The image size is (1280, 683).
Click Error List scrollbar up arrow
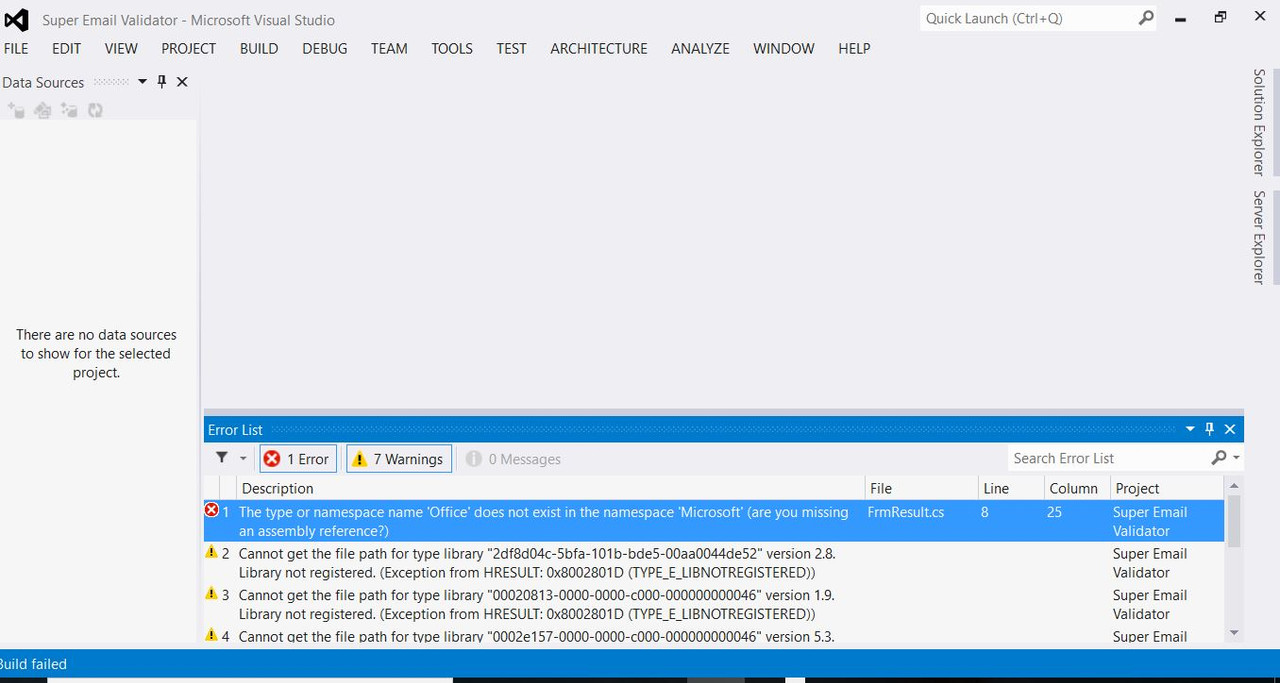1233,487
